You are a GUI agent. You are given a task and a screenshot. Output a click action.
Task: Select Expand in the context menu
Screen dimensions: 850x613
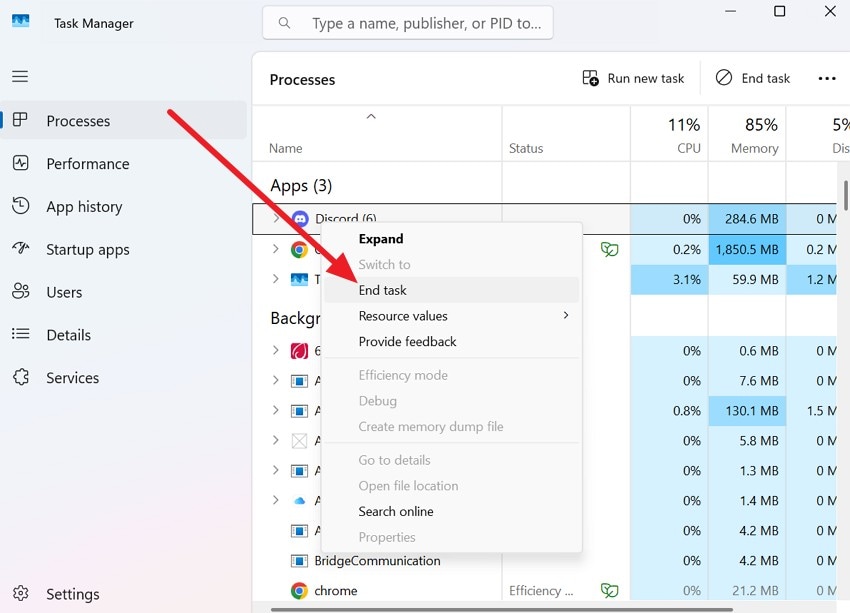381,239
